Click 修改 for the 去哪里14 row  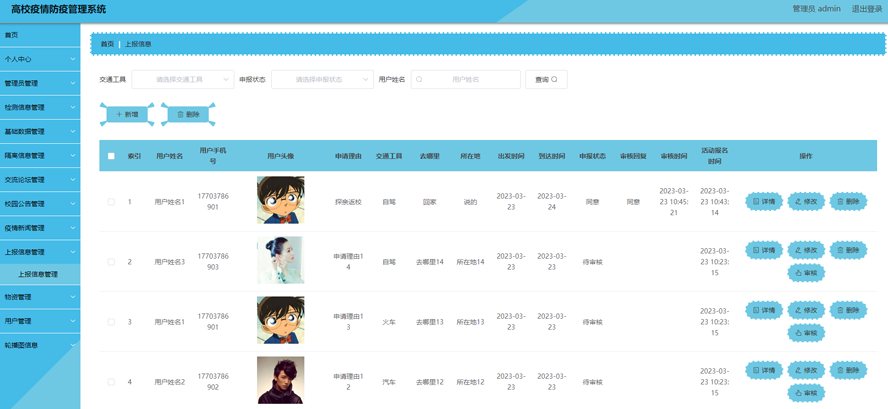(806, 249)
